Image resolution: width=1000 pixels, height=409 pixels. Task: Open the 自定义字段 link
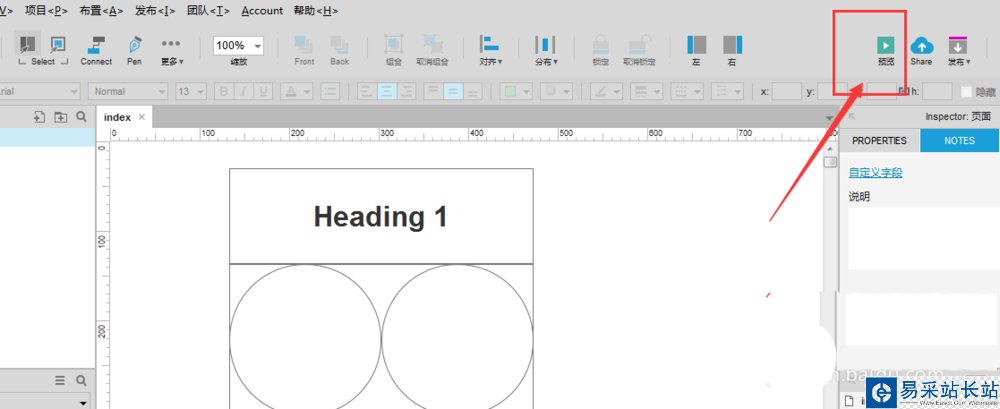pyautogui.click(x=875, y=172)
